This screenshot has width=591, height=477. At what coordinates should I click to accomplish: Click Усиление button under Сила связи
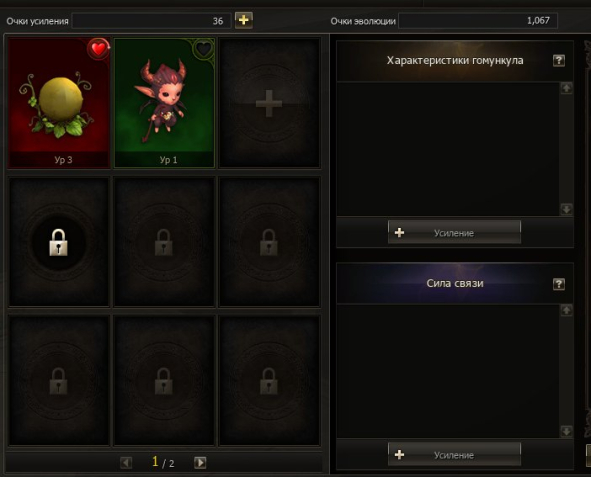(454, 454)
